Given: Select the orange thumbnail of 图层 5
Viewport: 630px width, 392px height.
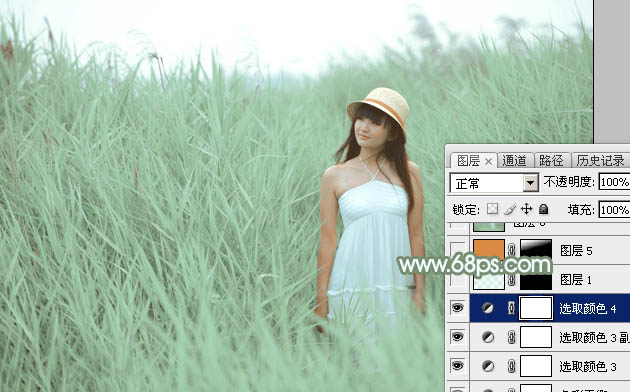Looking at the screenshot, I should pos(489,249).
